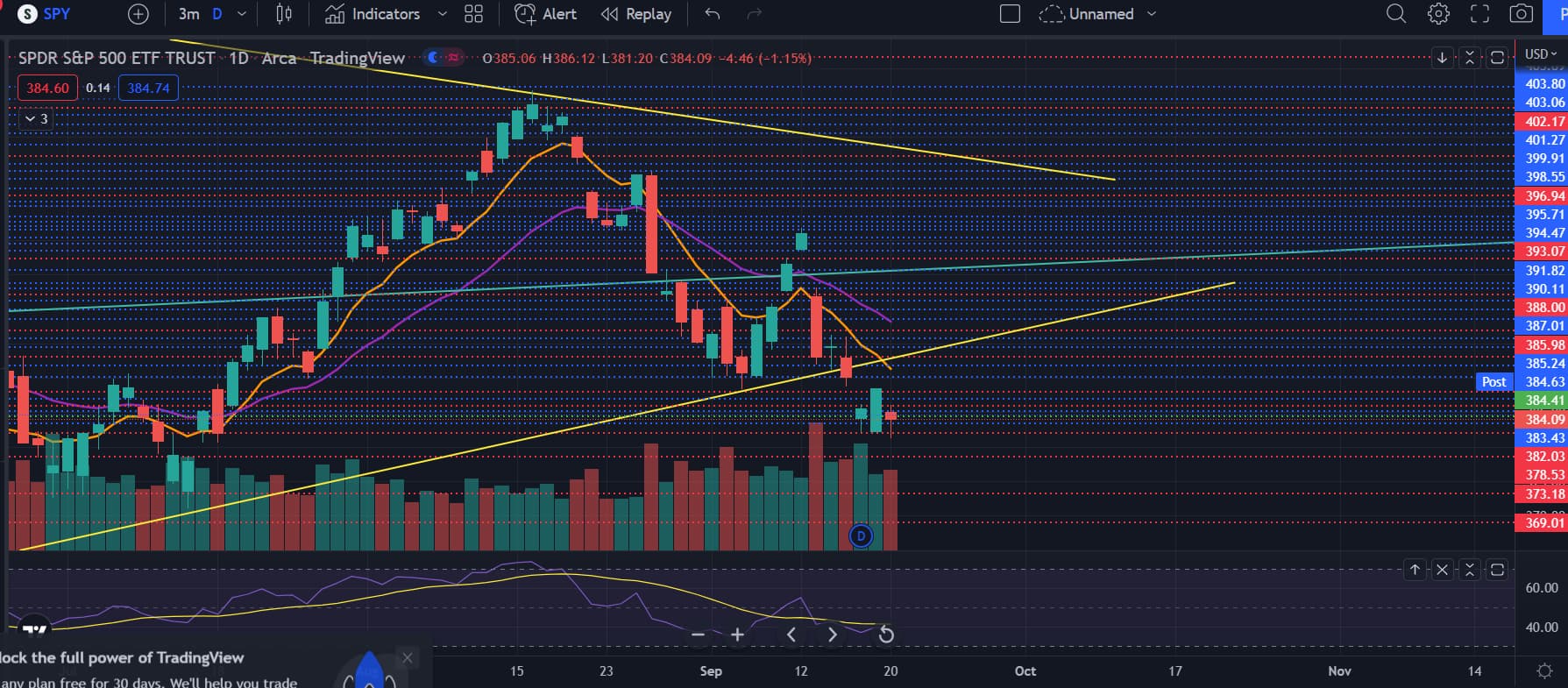1568x688 pixels.
Task: Open indicator templates grid icon
Action: tap(473, 14)
